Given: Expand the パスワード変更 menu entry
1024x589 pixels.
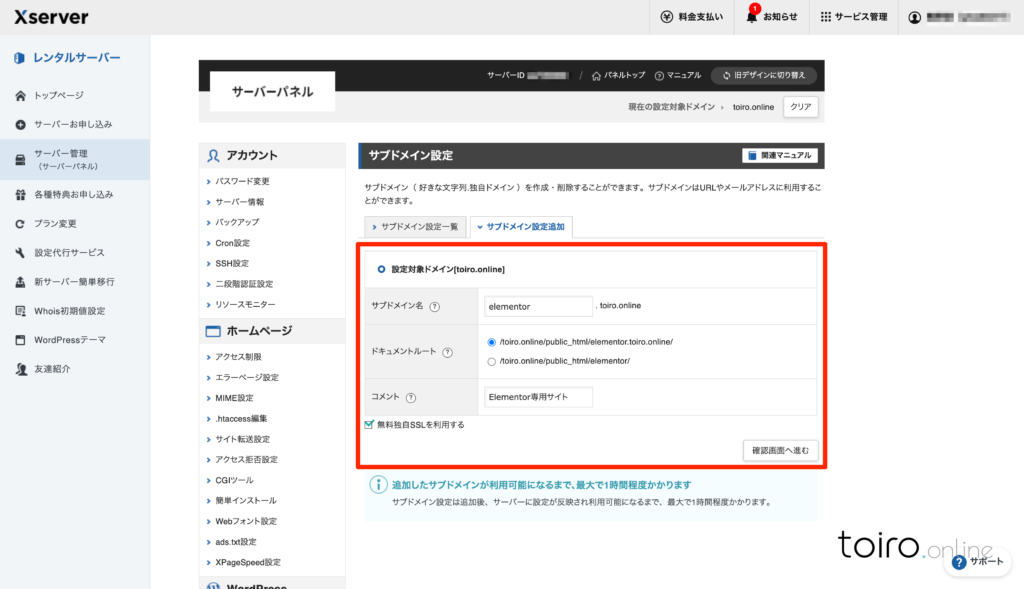Looking at the screenshot, I should 242,181.
